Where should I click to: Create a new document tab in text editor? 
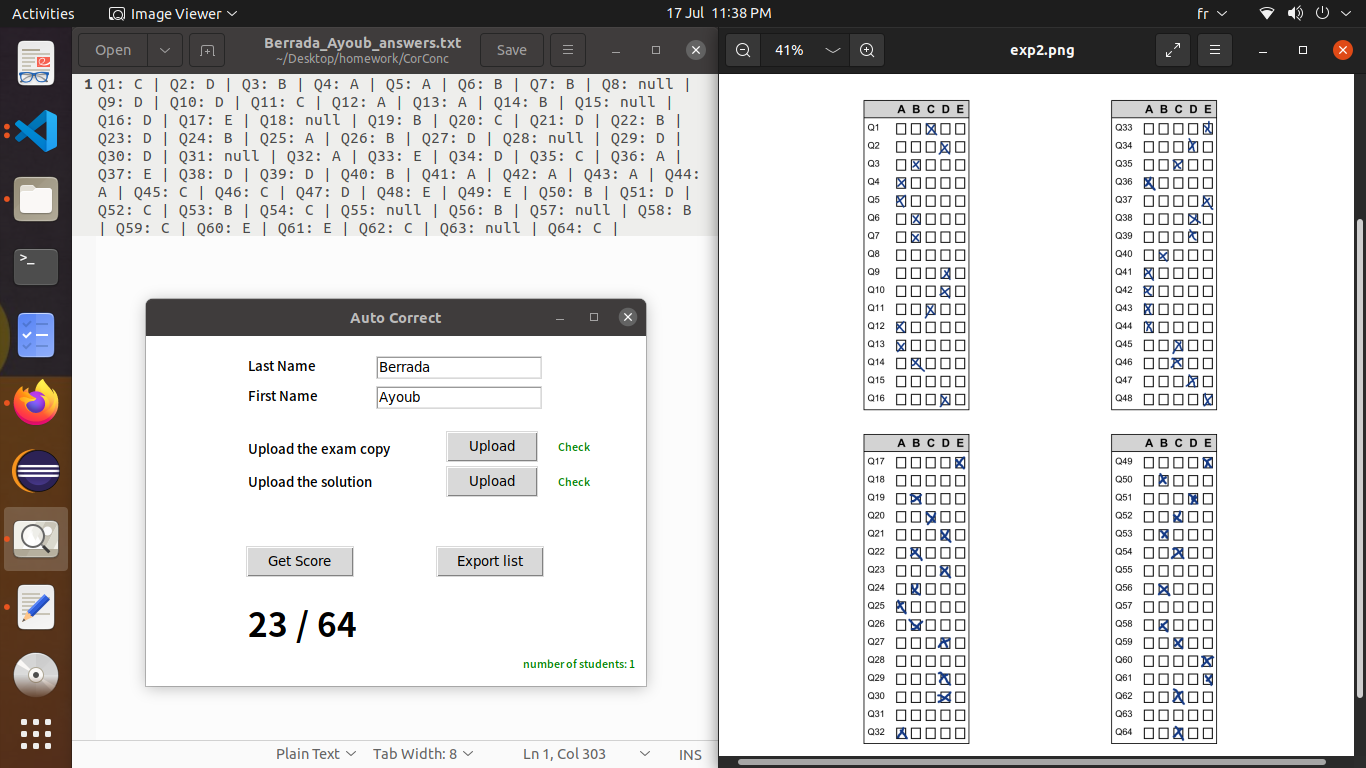[207, 50]
